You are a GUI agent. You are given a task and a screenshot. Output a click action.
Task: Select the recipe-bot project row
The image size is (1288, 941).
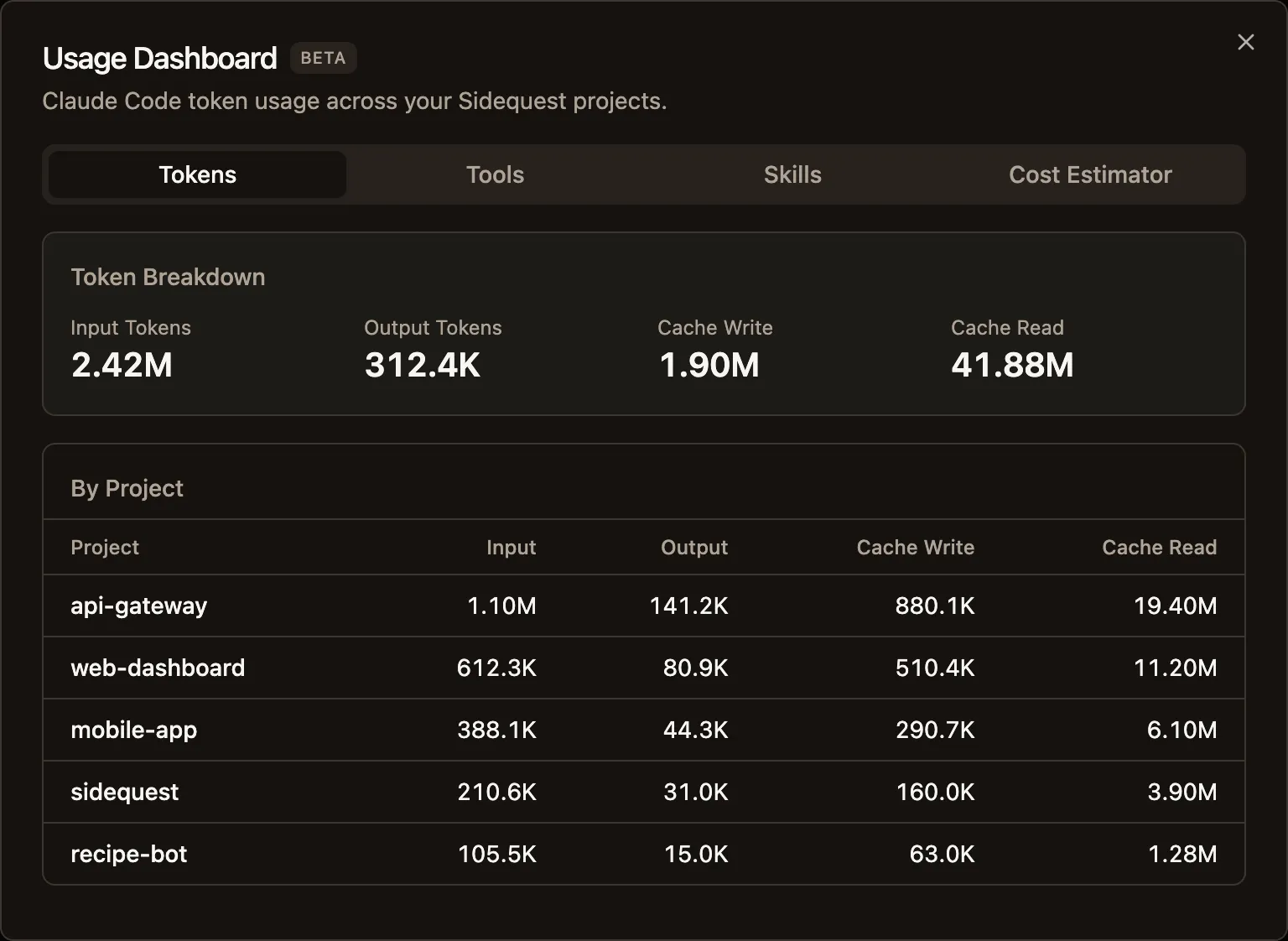point(644,854)
